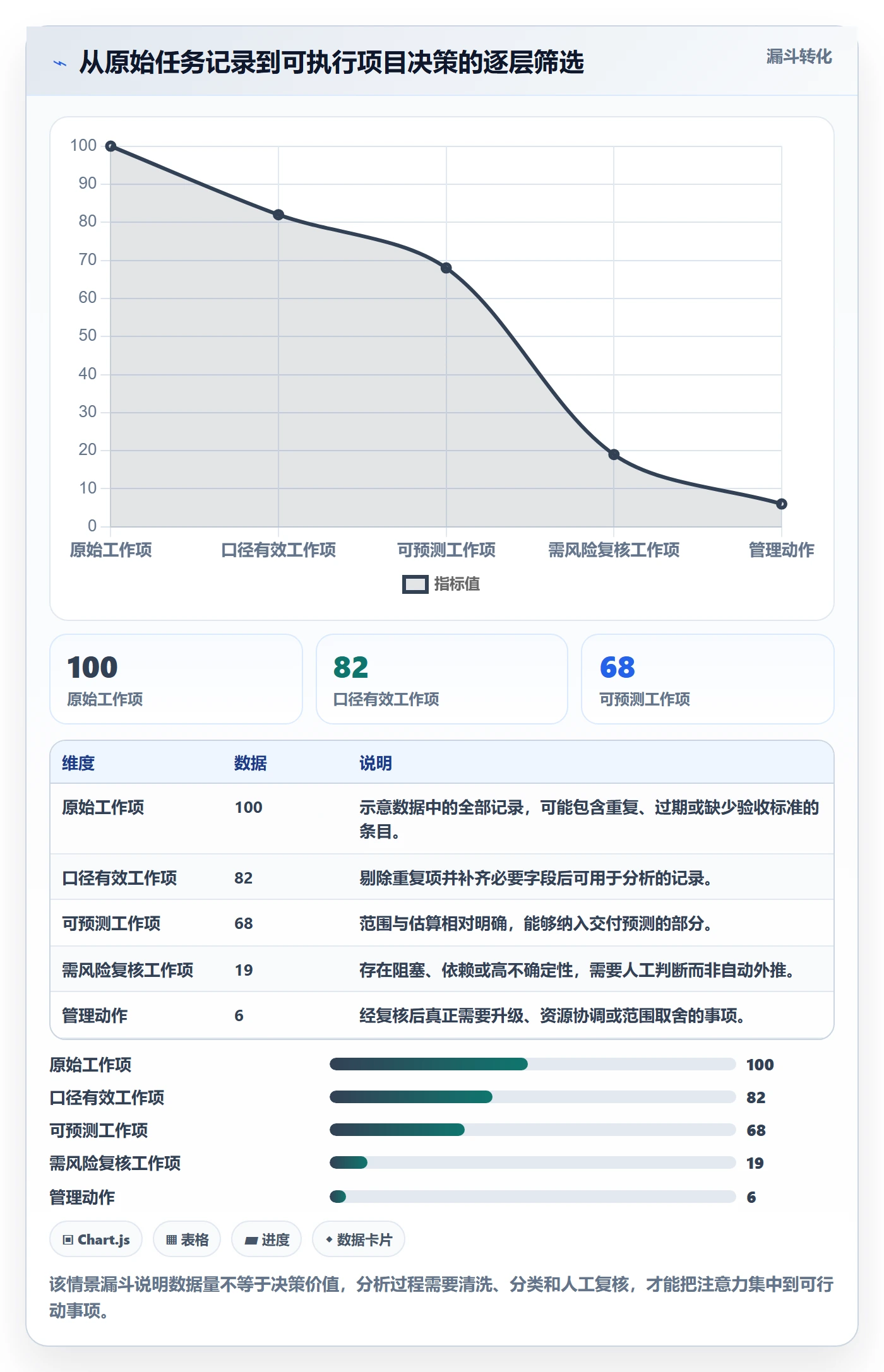Click the 原始工作项 progress bar showing 100
The width and height of the screenshot is (884, 1372).
[533, 1064]
